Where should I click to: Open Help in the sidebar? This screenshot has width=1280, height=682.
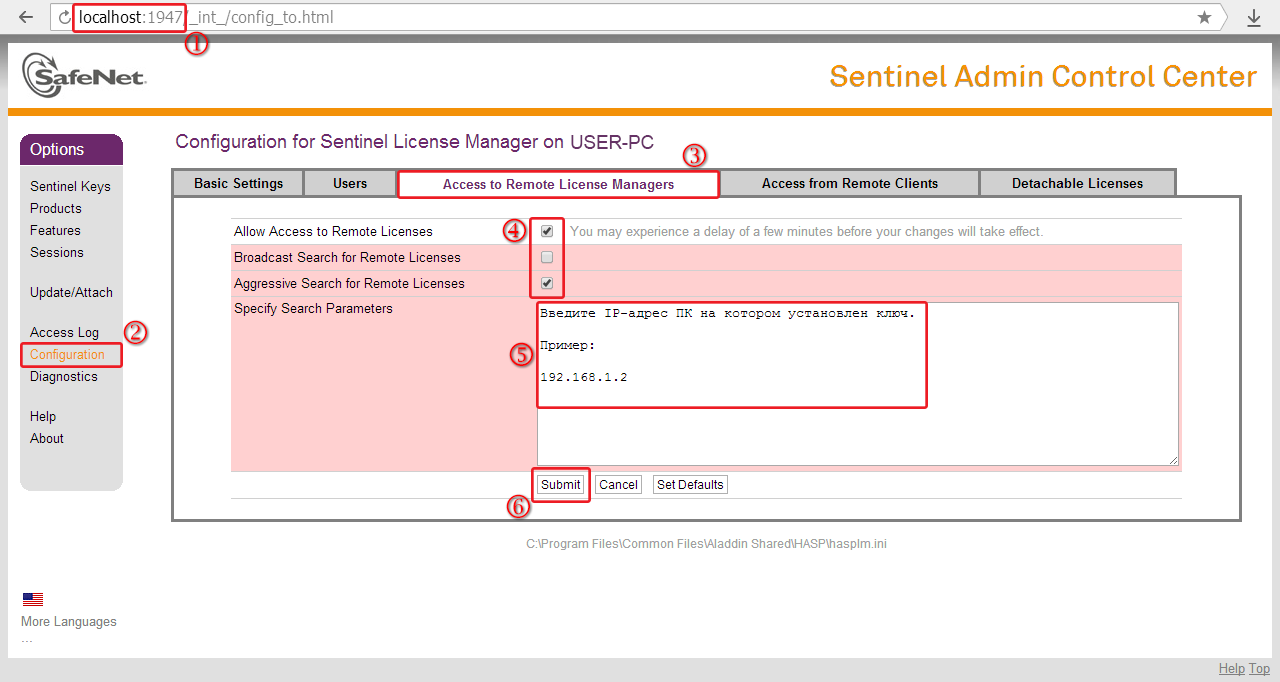[x=43, y=416]
